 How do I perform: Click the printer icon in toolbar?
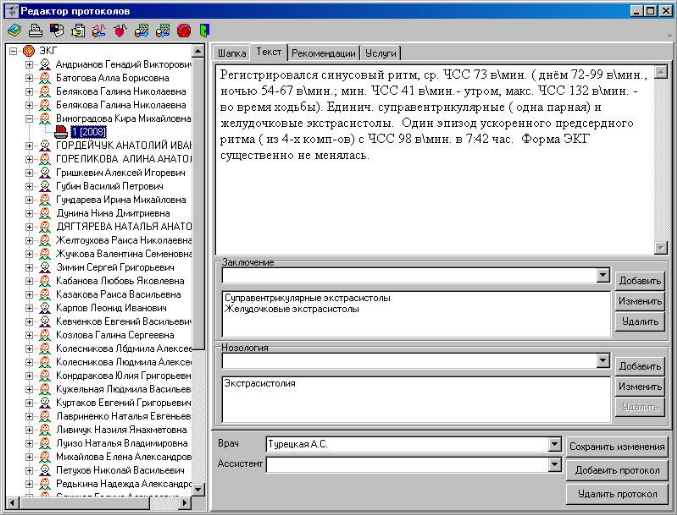tap(33, 30)
